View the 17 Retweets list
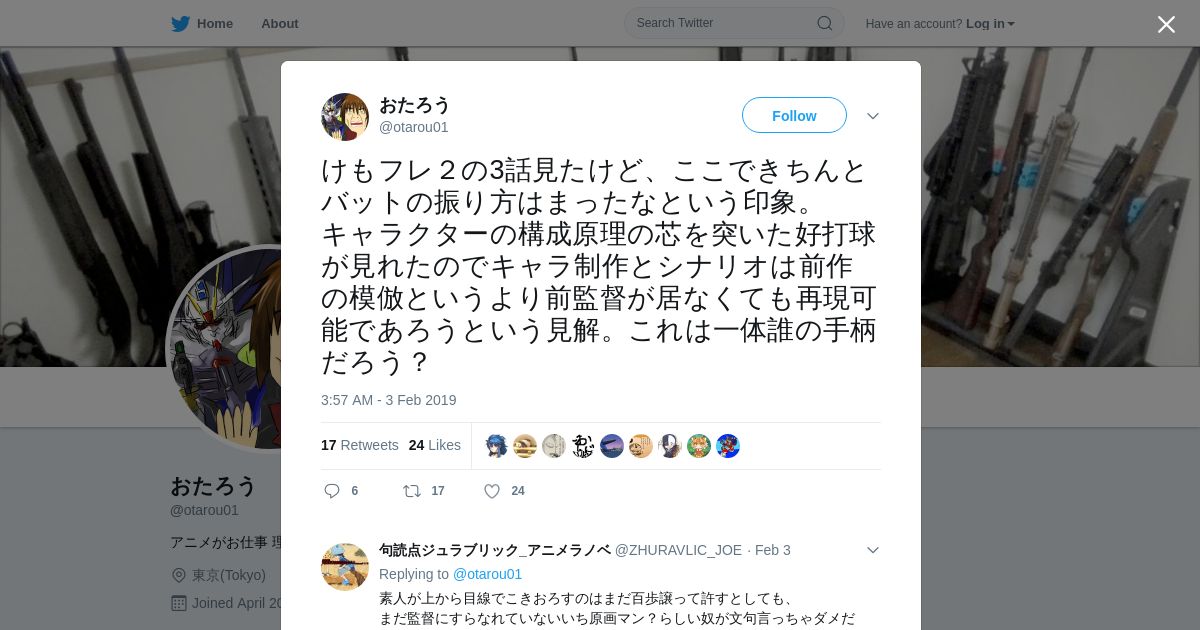The height and width of the screenshot is (630, 1200). tap(360, 445)
